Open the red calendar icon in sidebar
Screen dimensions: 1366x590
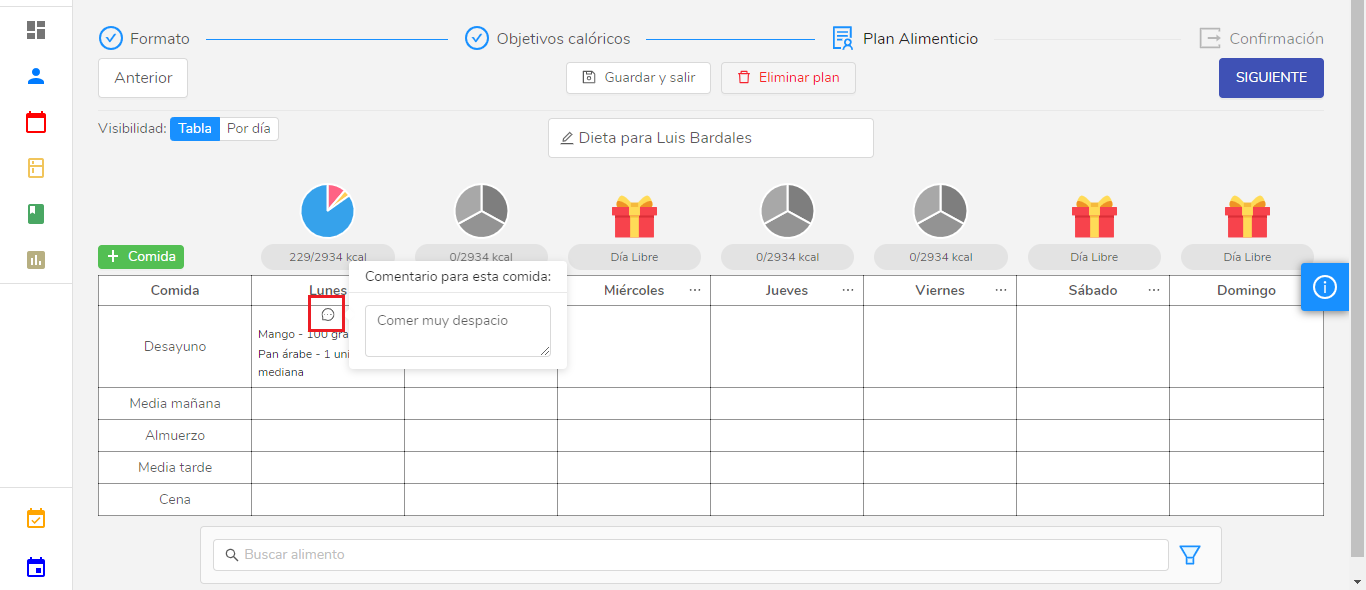tap(36, 122)
